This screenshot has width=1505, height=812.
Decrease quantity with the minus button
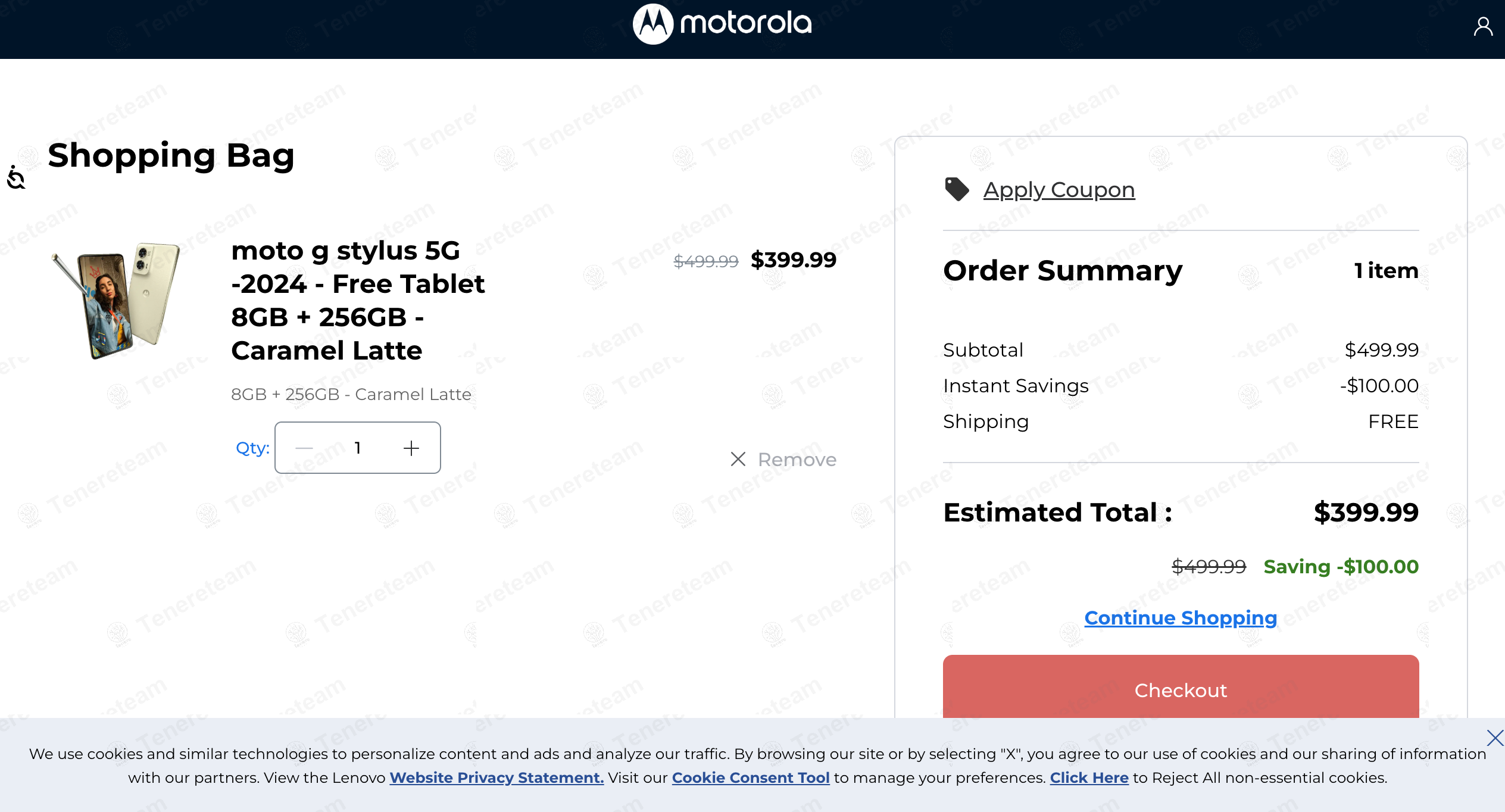click(304, 448)
